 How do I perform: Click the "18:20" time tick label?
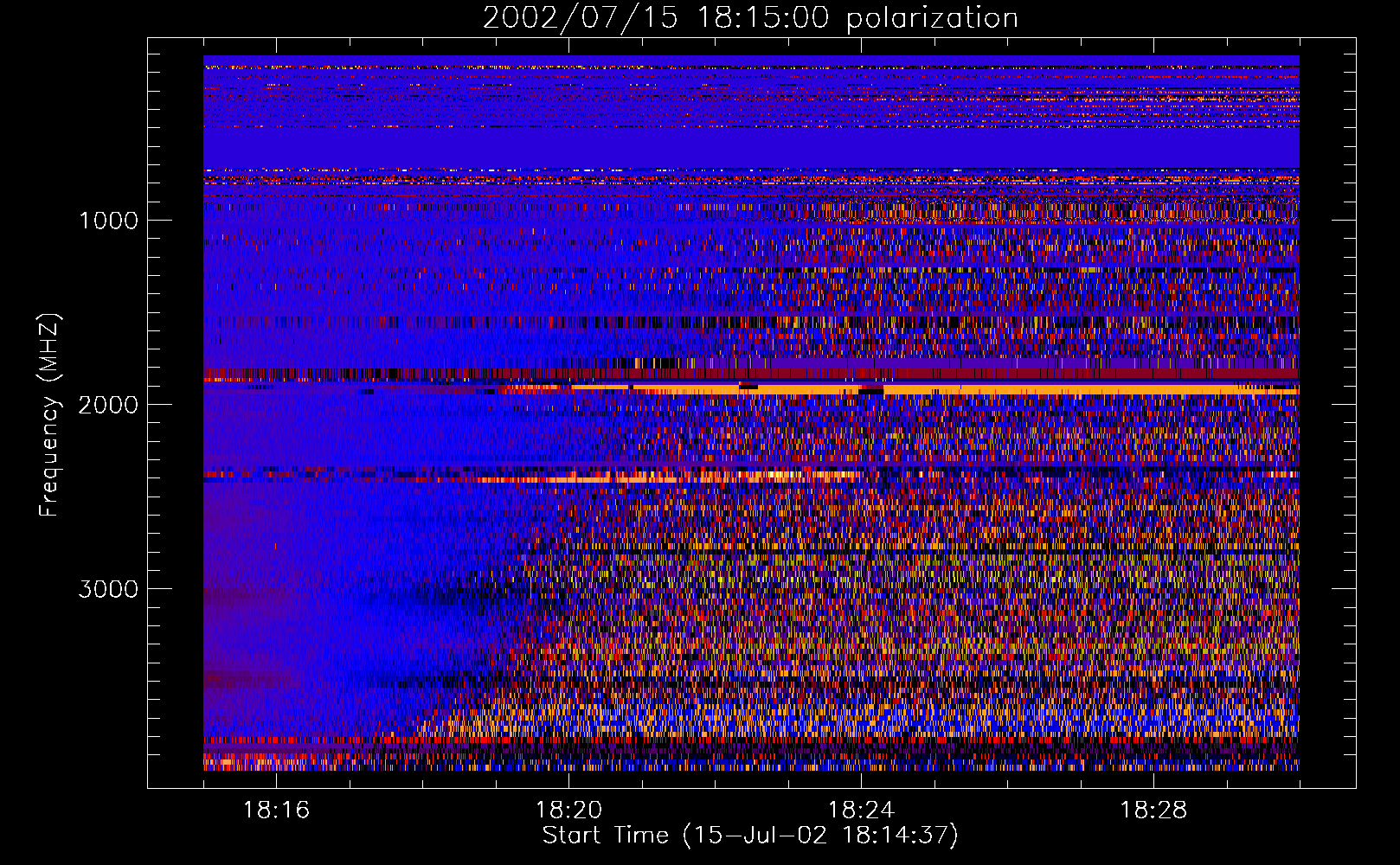(x=568, y=811)
